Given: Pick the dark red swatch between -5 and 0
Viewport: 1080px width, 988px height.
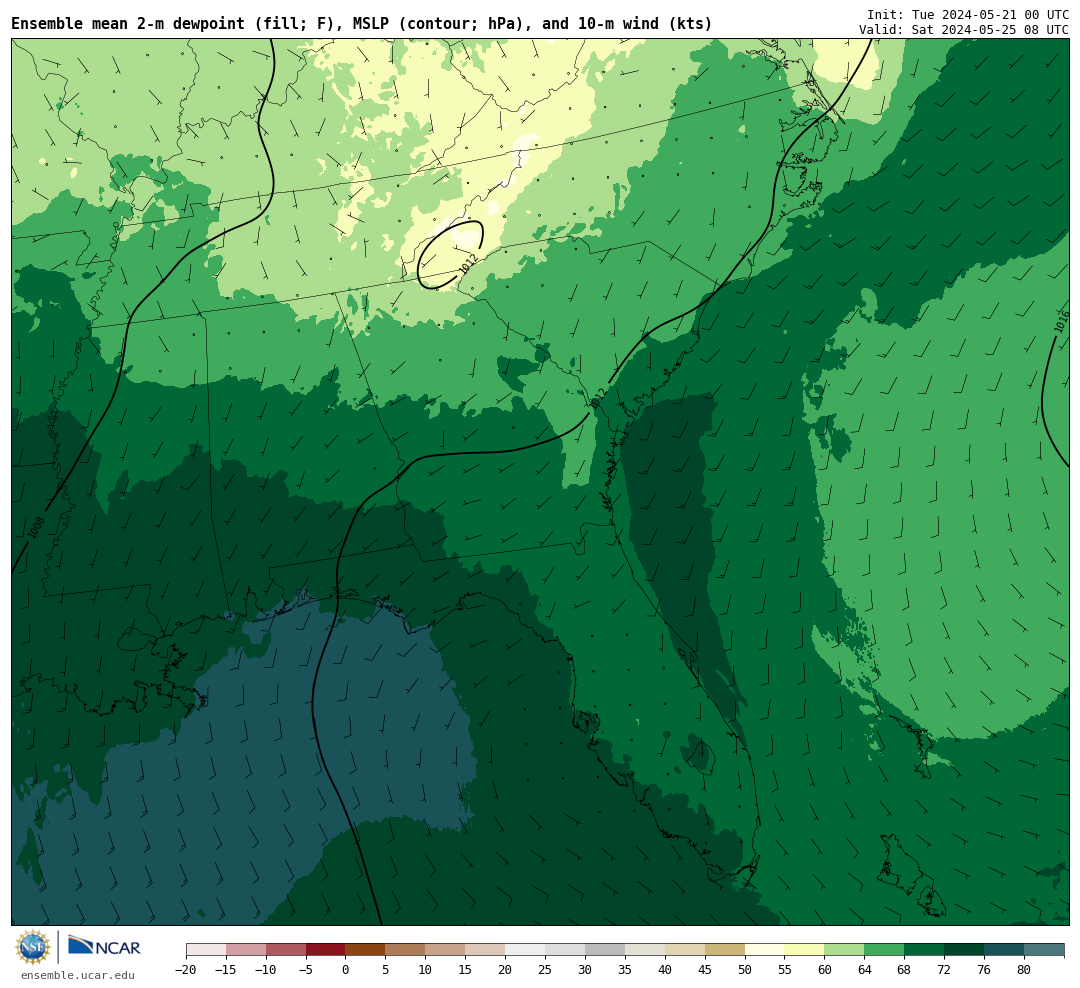Looking at the screenshot, I should [326, 950].
